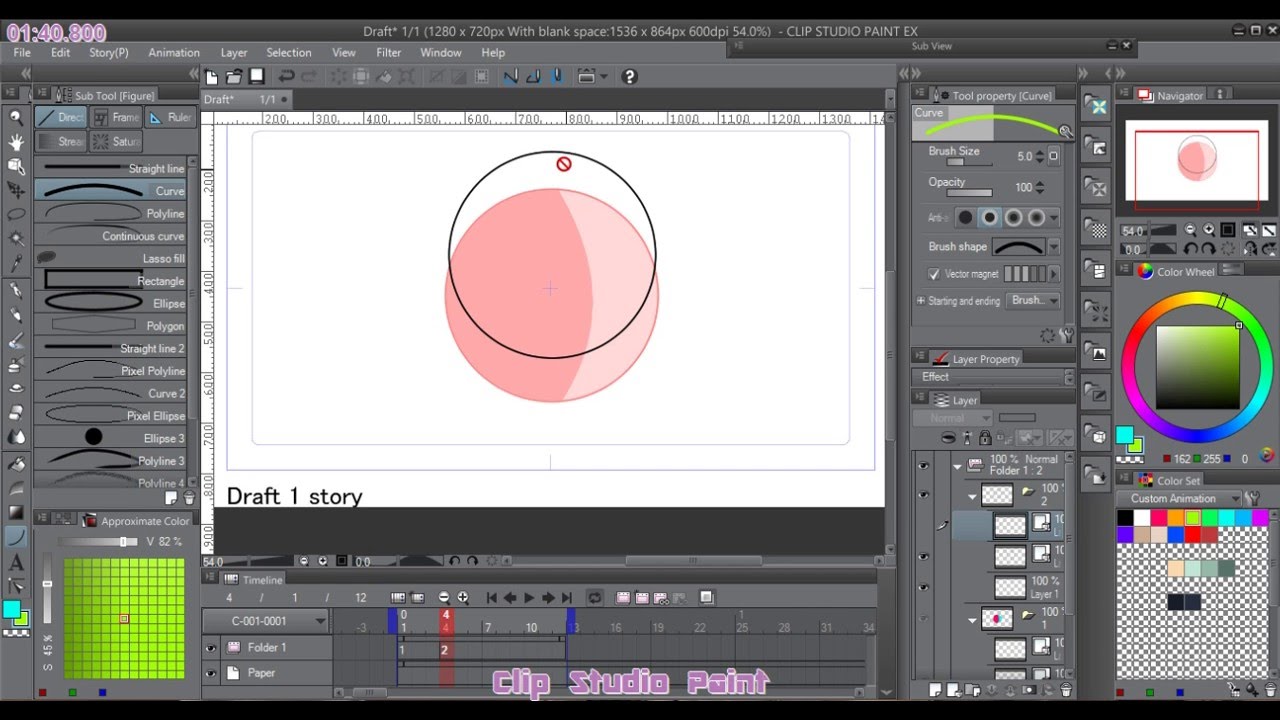Open the Animation menu
This screenshot has height=720, width=1280.
coord(174,53)
